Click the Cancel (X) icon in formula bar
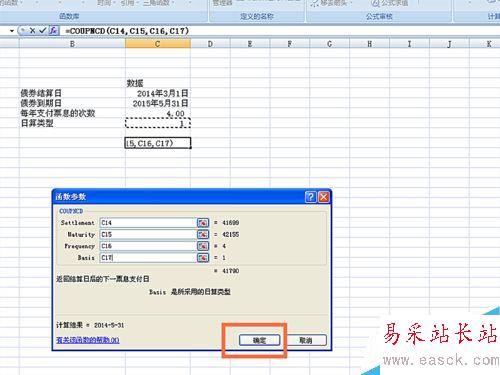Viewport: 500px width, 375px height. coord(32,31)
